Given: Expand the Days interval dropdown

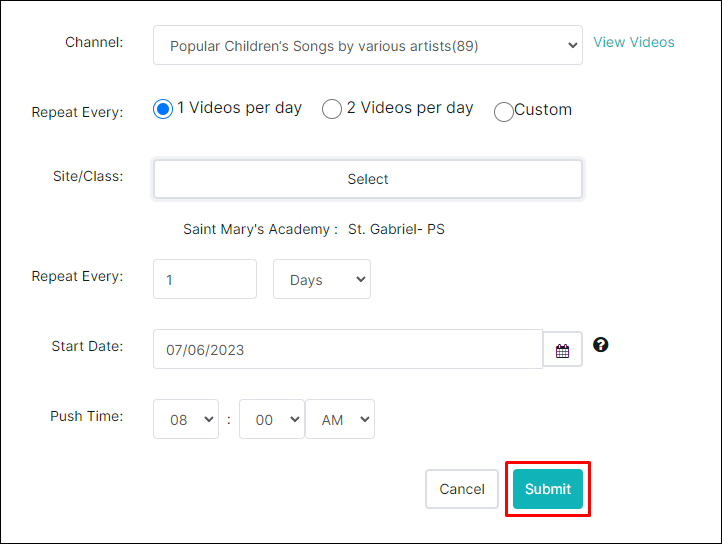Looking at the screenshot, I should [322, 279].
